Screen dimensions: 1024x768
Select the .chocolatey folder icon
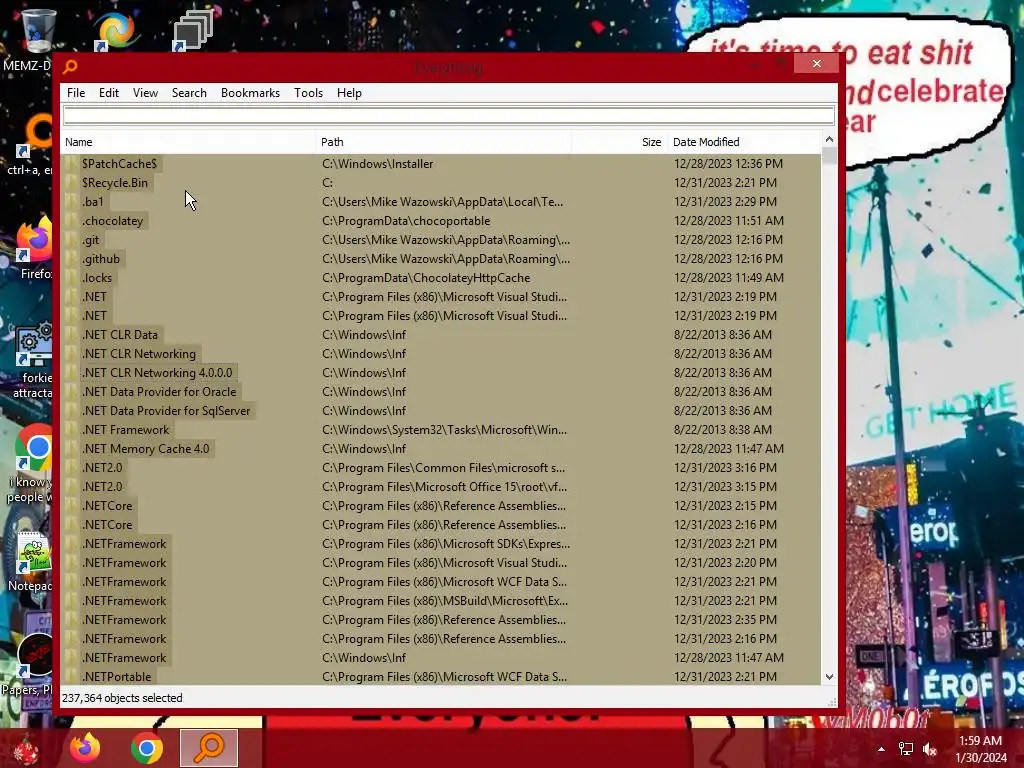coord(71,221)
